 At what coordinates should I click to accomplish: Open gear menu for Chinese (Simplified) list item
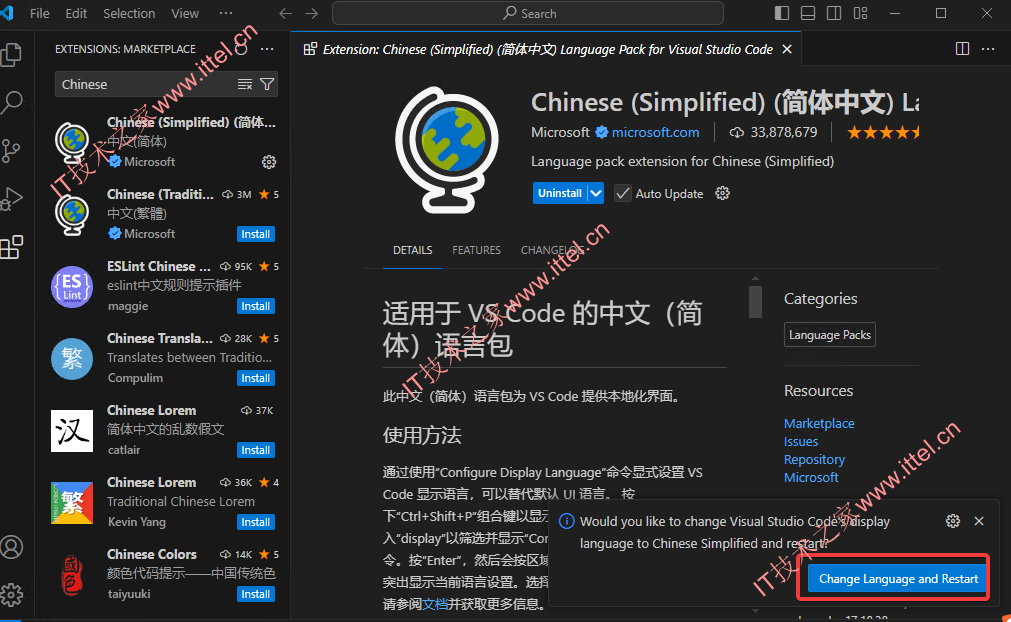coord(269,162)
